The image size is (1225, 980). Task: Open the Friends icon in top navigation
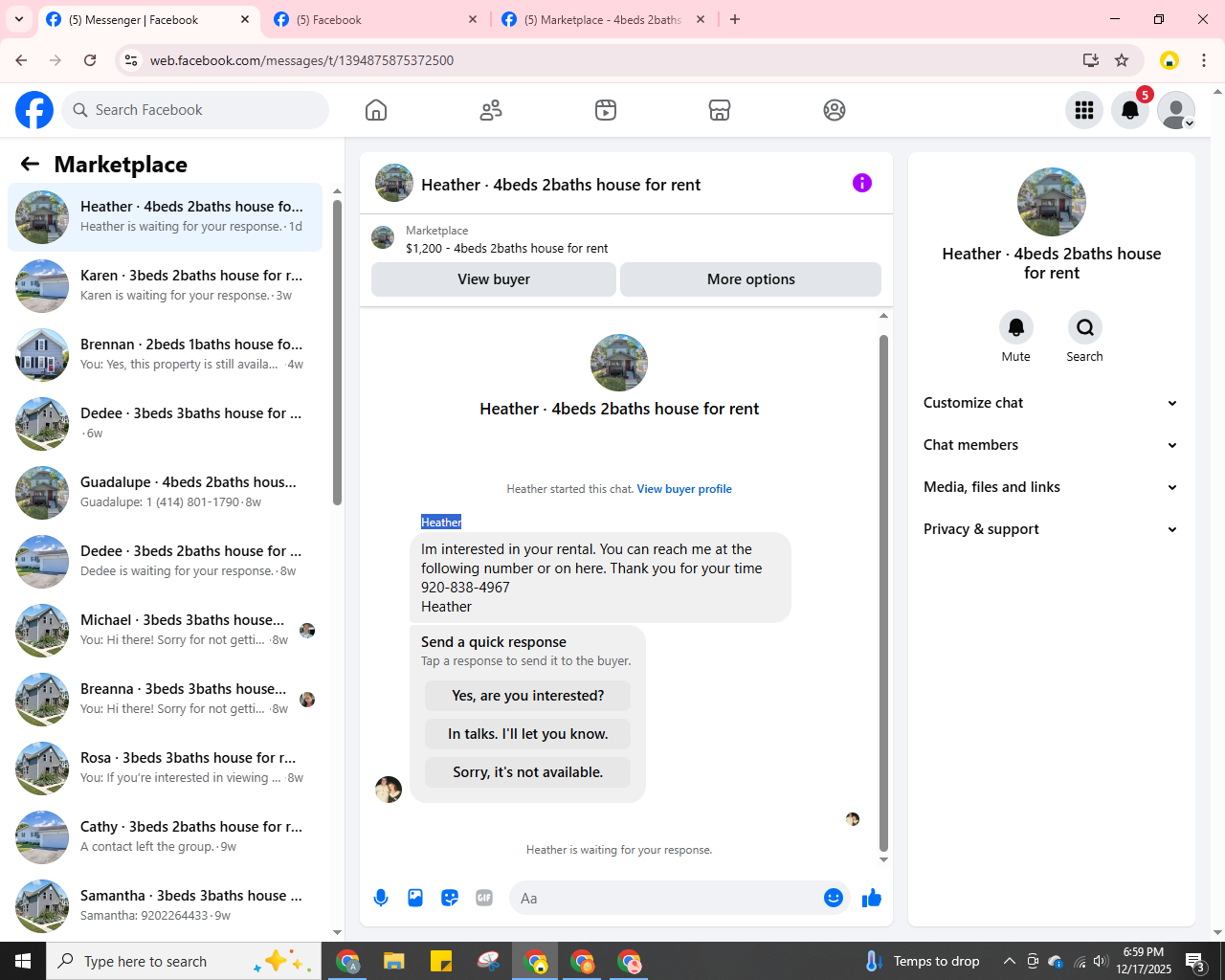click(x=491, y=110)
